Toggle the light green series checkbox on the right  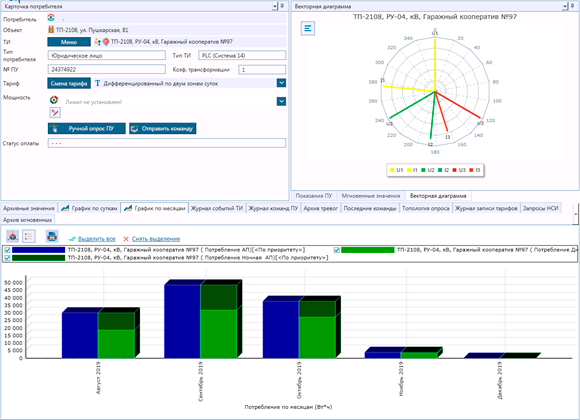[x=337, y=250]
